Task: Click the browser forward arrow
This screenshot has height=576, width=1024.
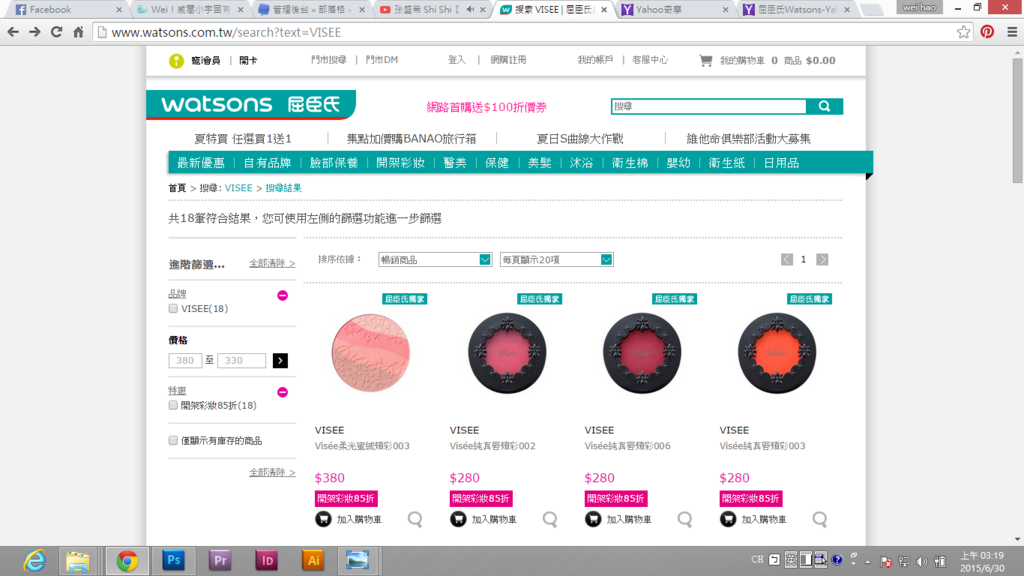Action: coord(35,32)
